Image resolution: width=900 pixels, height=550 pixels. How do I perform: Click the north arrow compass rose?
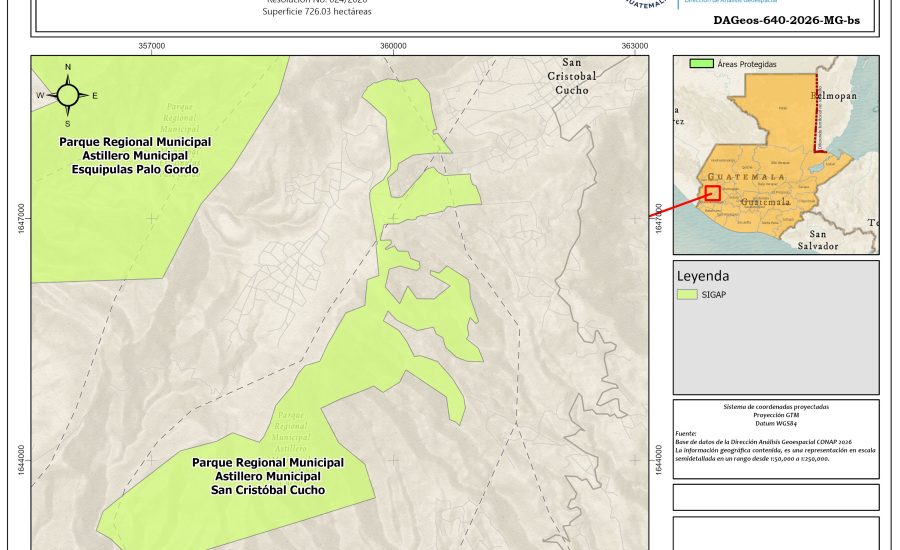pyautogui.click(x=68, y=95)
